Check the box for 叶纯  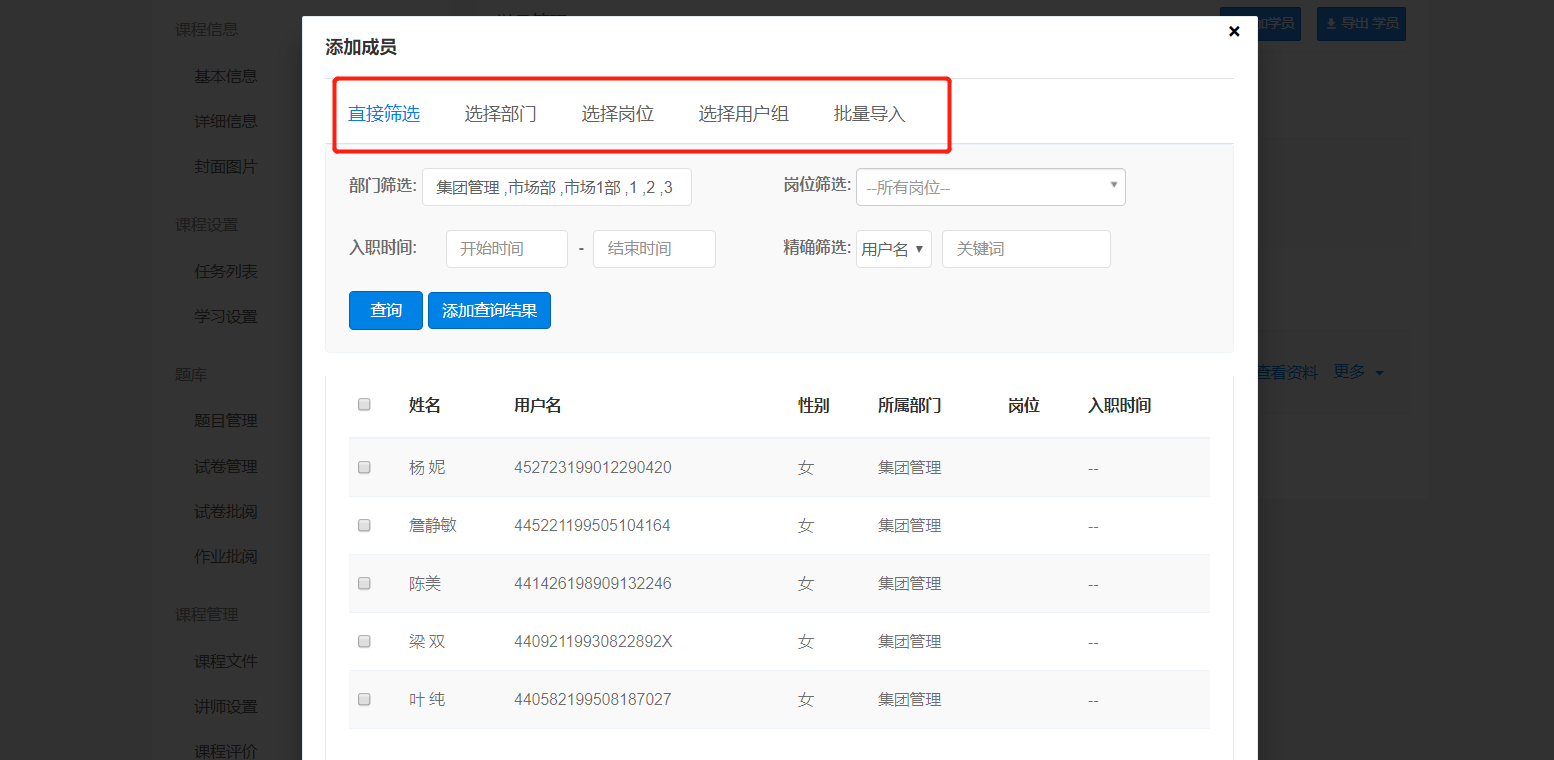click(x=364, y=699)
